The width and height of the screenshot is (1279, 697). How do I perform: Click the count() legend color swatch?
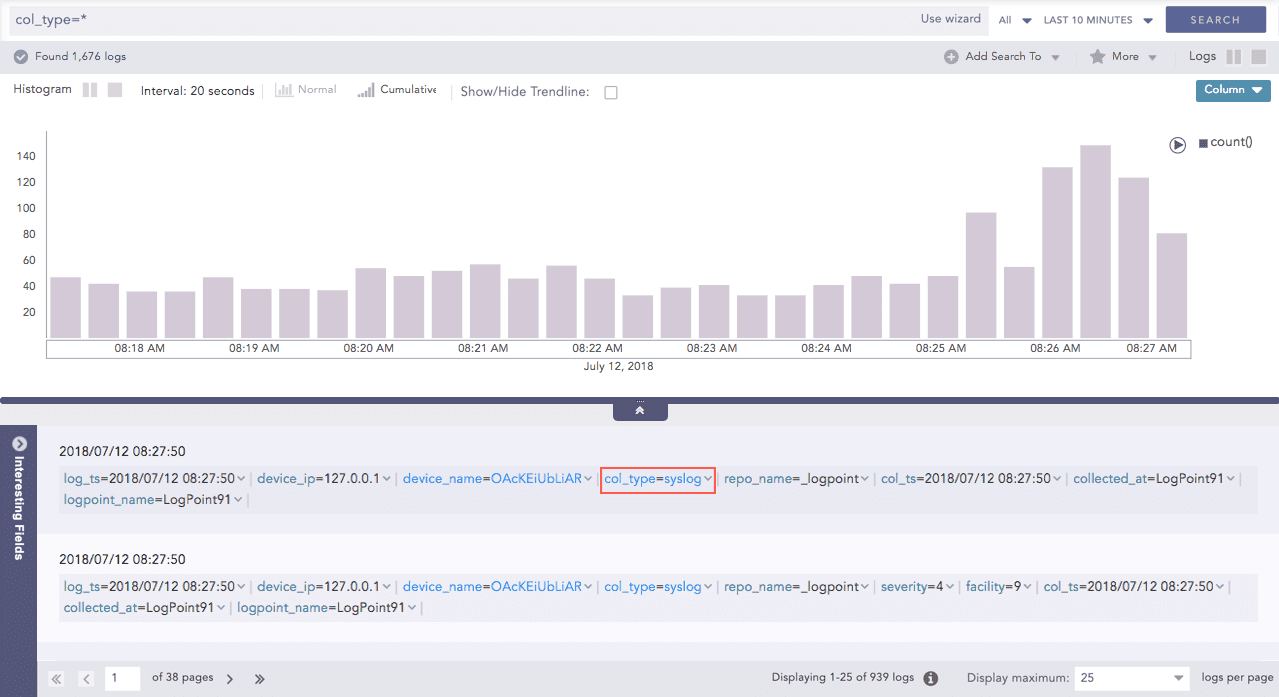[x=1203, y=143]
